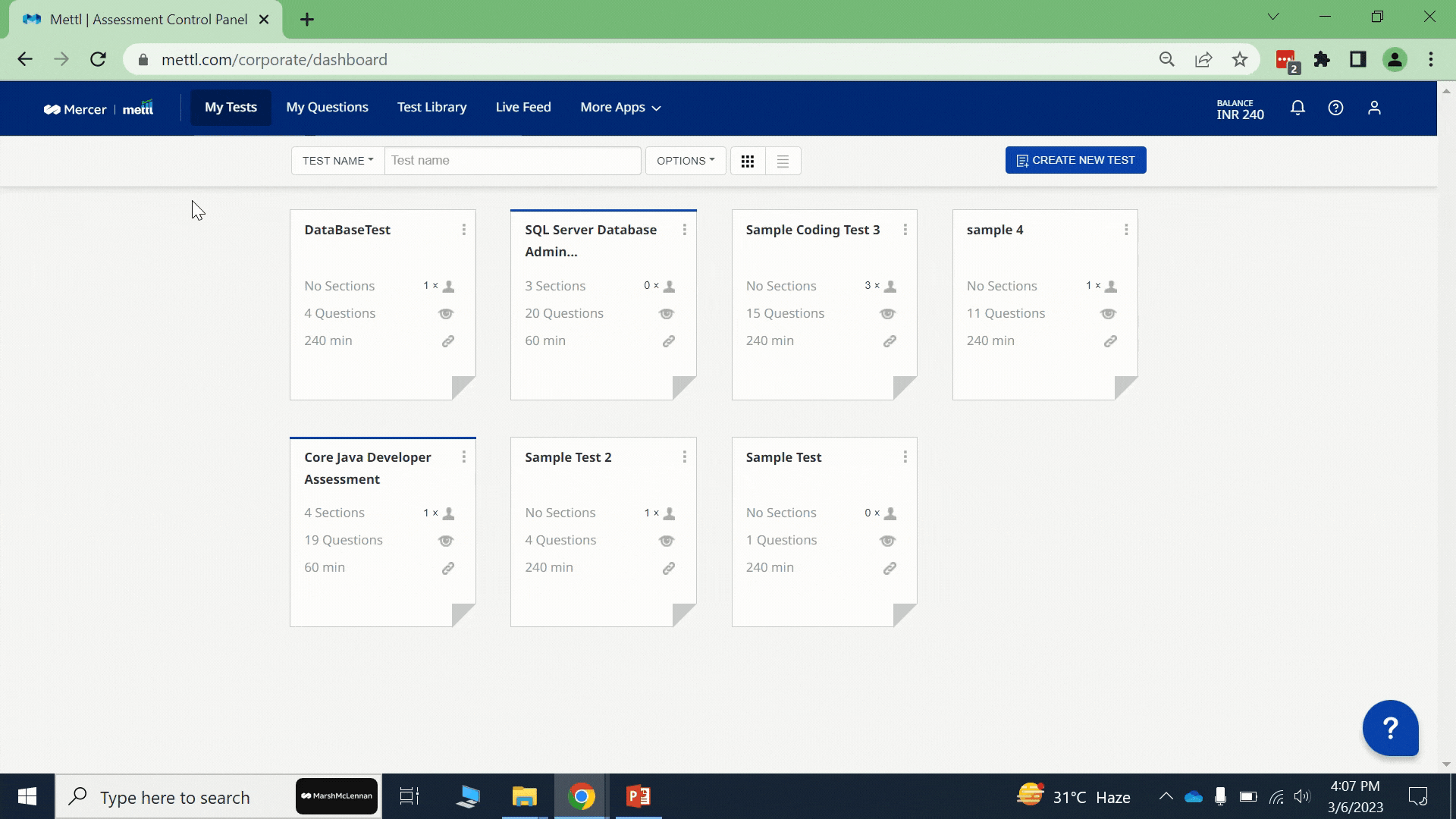Copy link icon on DataBaseTest card

click(448, 341)
